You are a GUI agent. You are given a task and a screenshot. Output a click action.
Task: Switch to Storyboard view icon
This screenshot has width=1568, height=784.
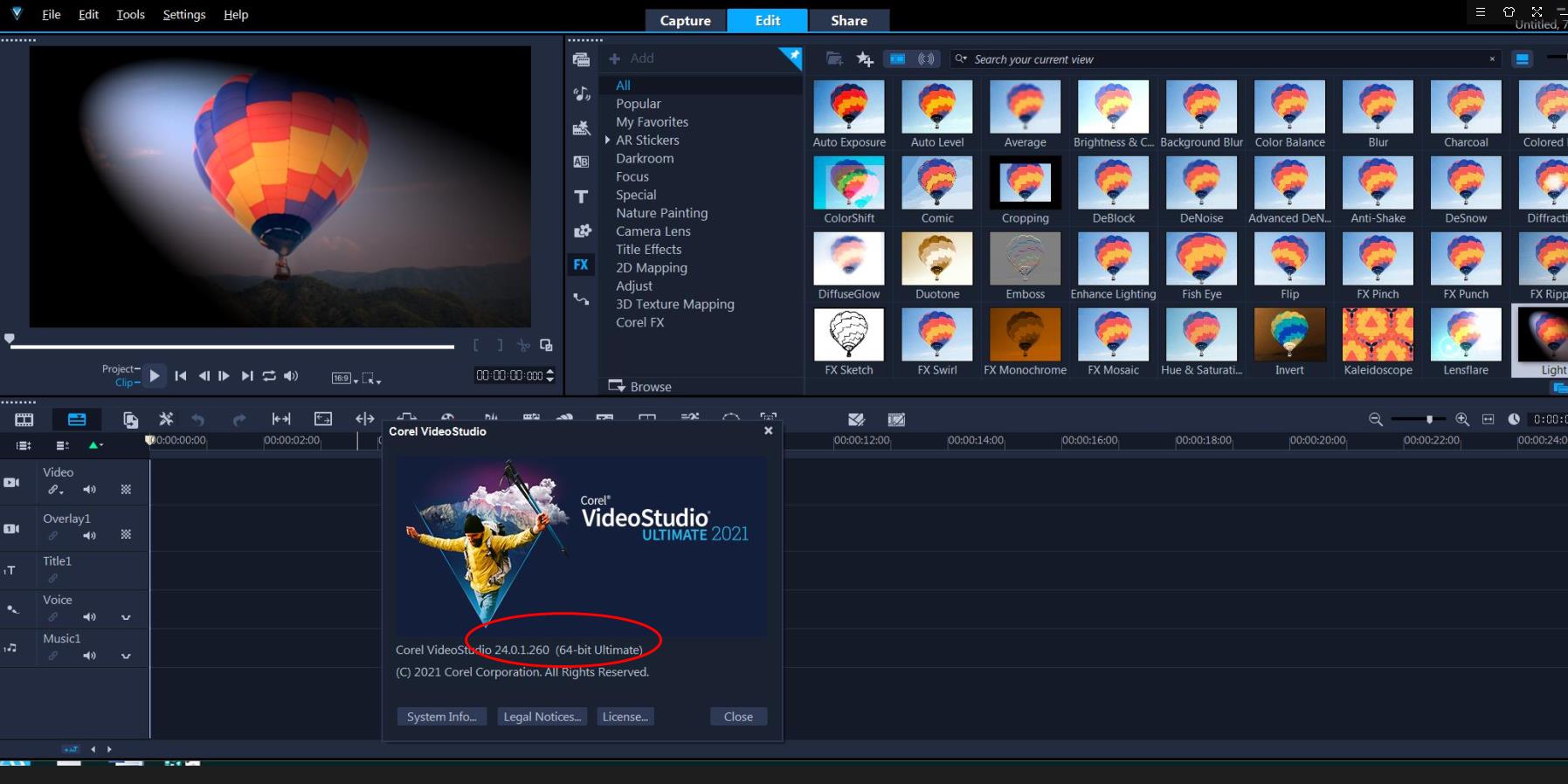(x=24, y=420)
